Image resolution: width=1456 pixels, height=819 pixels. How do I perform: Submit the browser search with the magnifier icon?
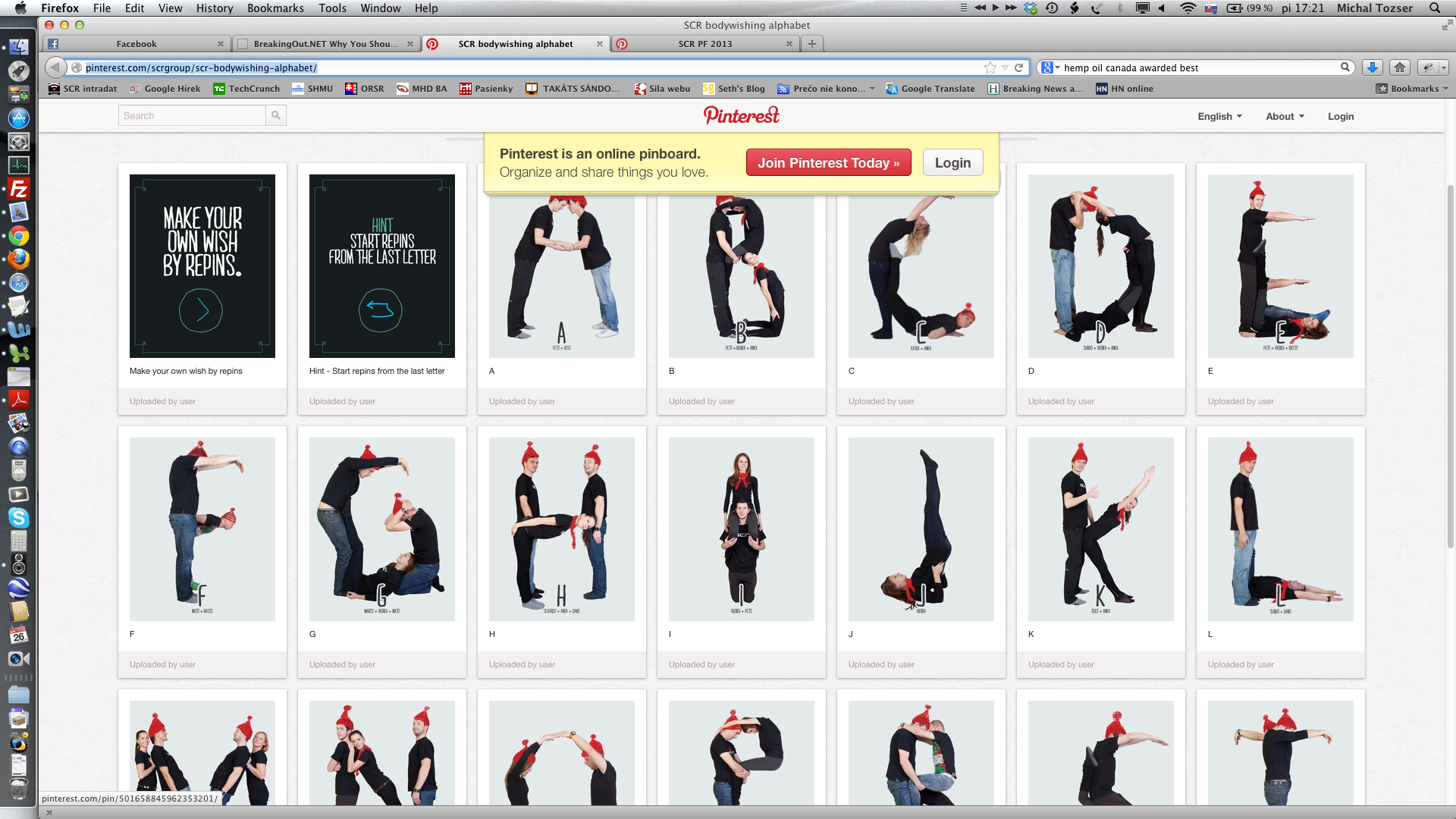click(x=1345, y=67)
